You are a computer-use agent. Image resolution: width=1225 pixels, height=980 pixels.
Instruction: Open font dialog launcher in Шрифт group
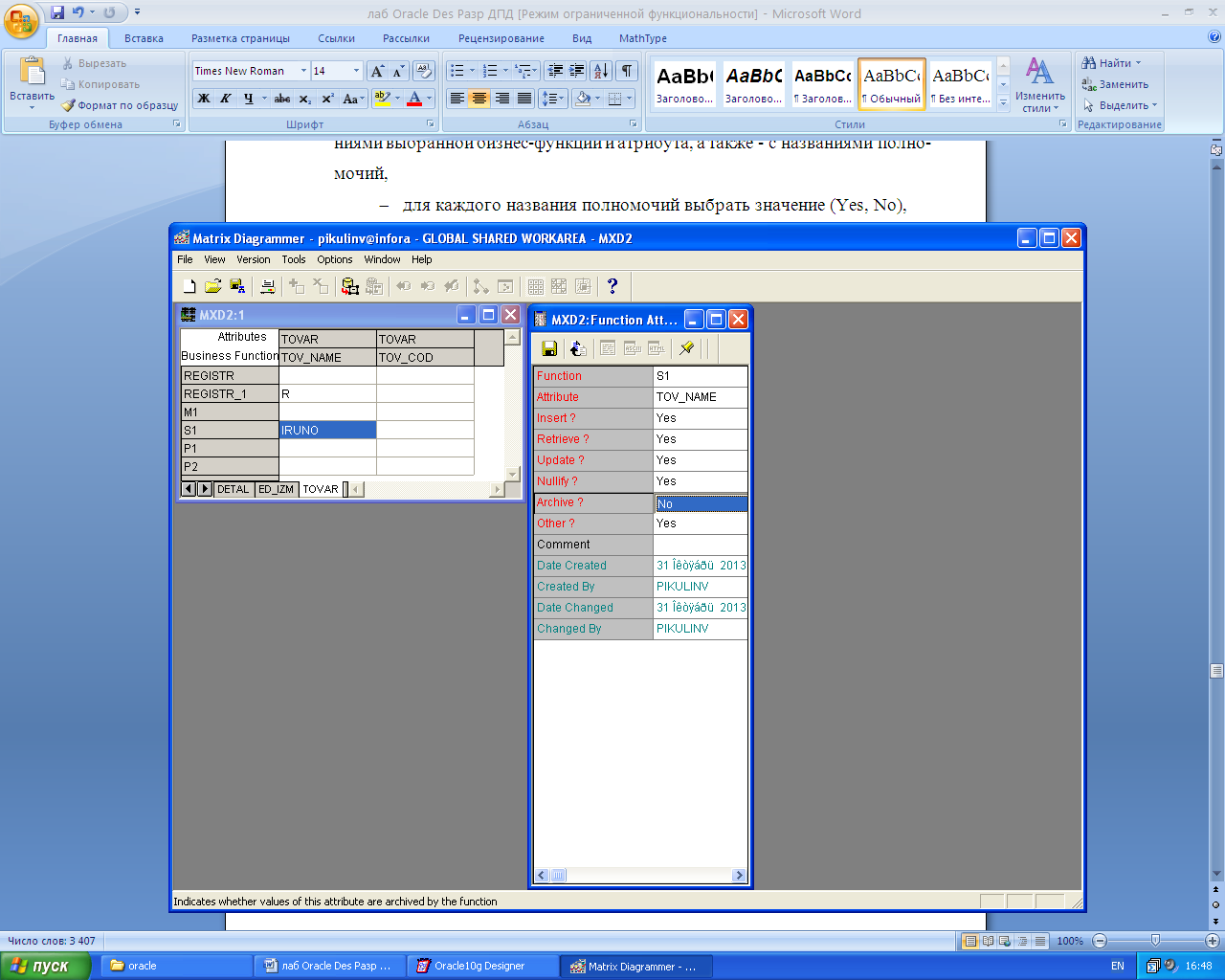tap(430, 124)
